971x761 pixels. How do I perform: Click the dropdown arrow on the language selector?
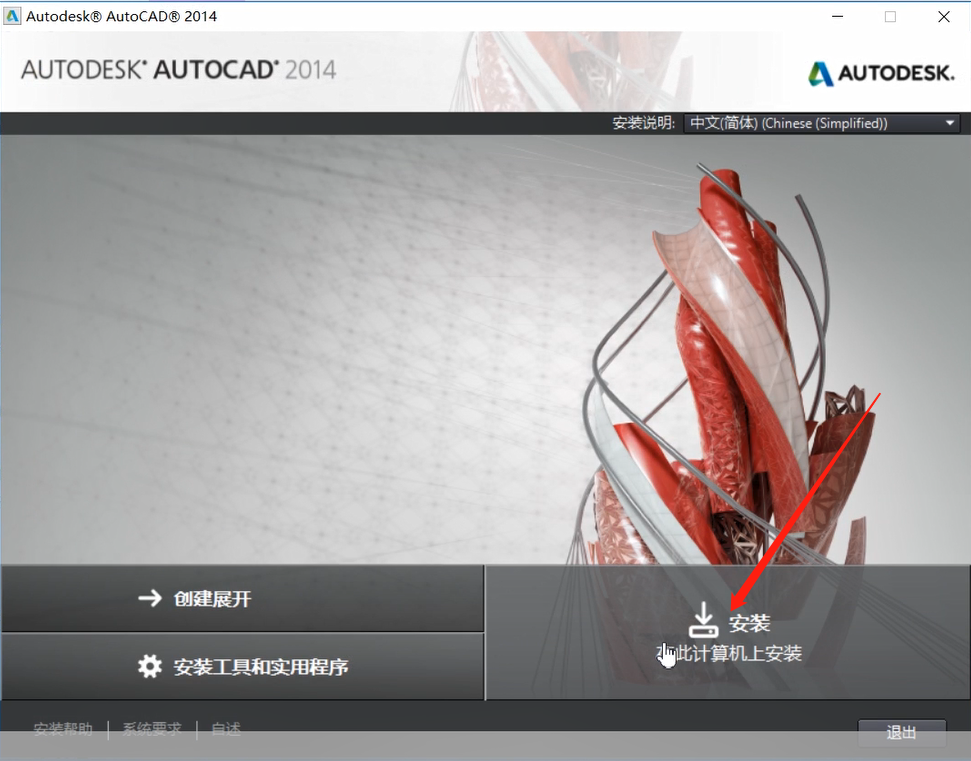point(948,122)
